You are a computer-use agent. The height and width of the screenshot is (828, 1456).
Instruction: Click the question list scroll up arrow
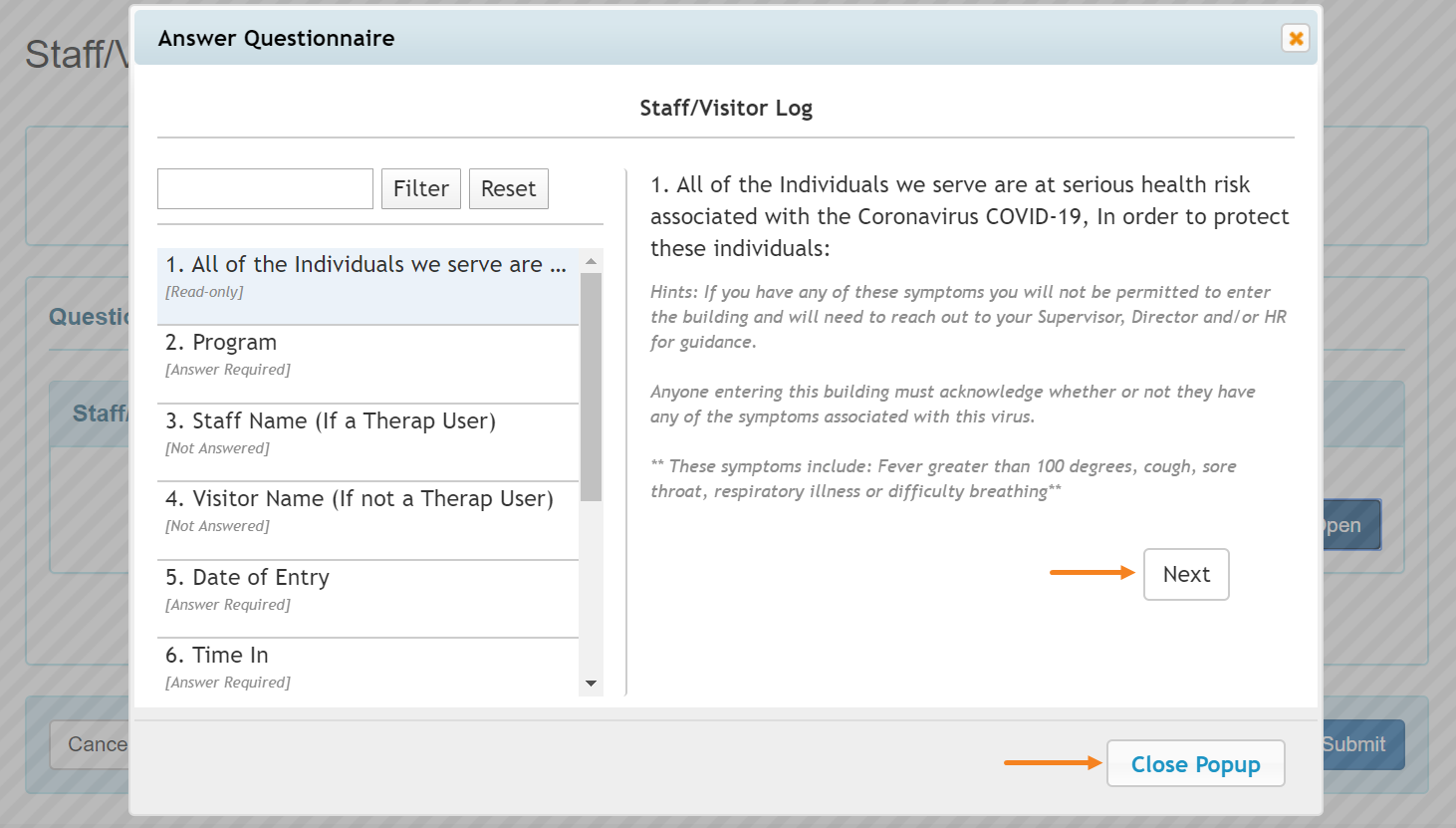(x=591, y=261)
